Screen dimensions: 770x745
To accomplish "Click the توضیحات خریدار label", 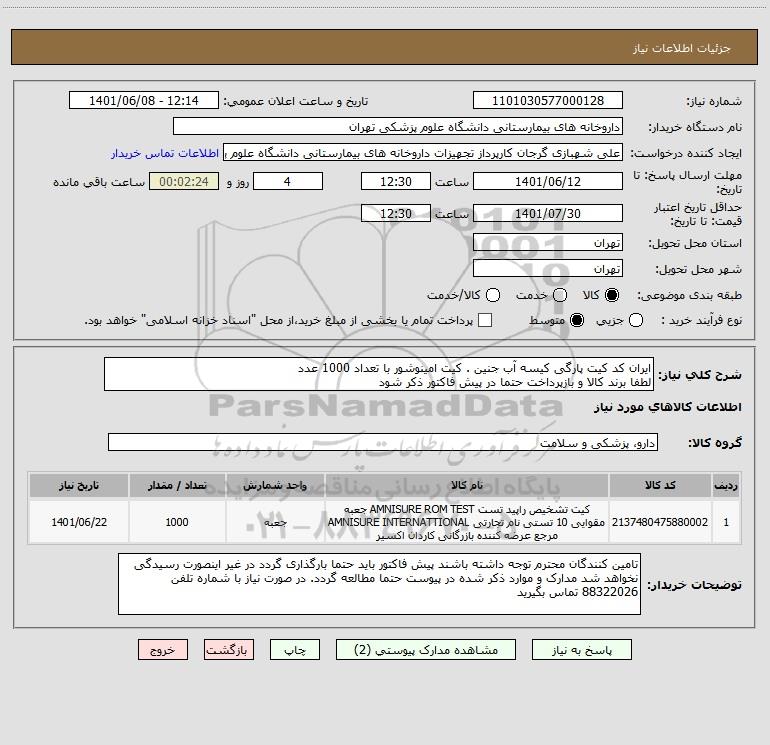I will [694, 584].
